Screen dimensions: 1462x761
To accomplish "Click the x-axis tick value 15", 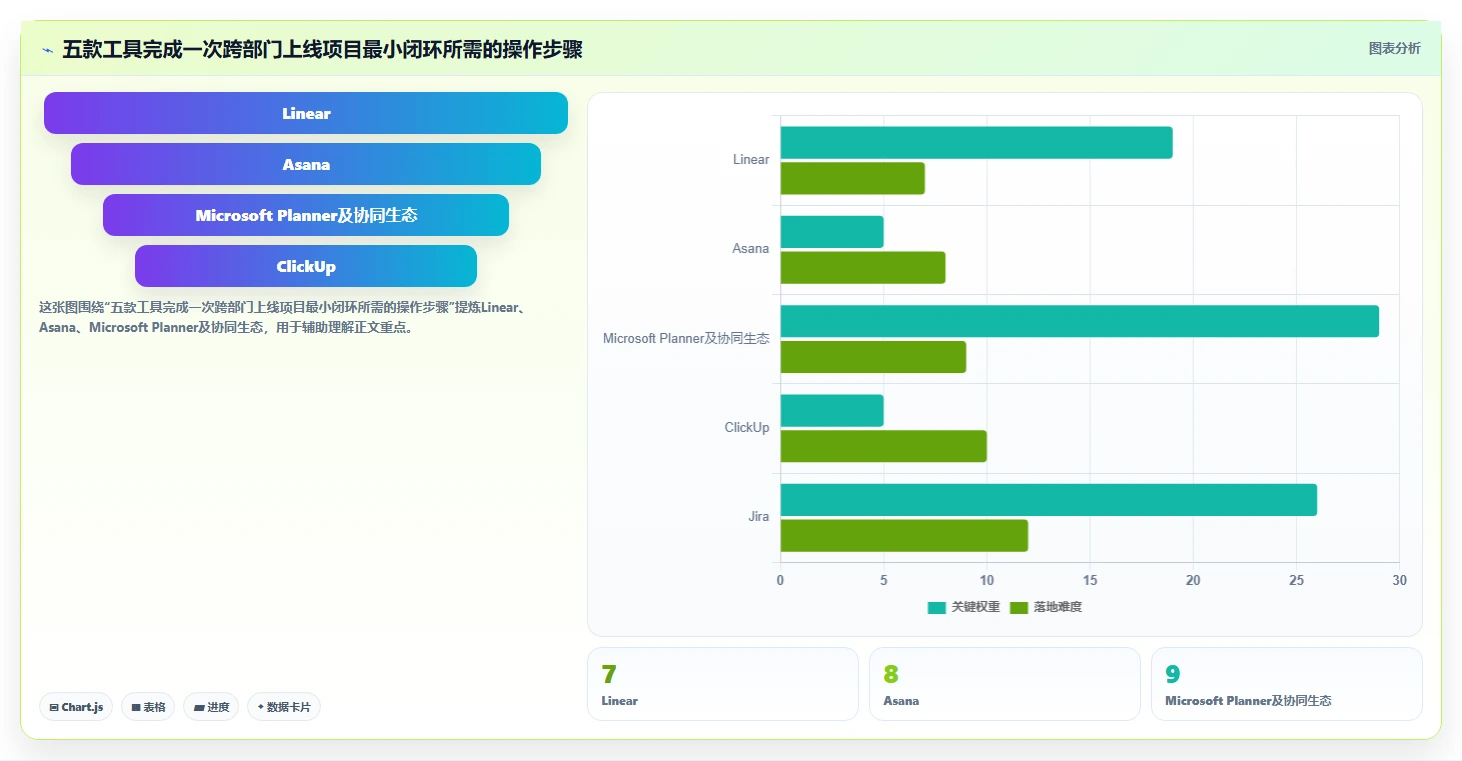I will pos(1090,581).
